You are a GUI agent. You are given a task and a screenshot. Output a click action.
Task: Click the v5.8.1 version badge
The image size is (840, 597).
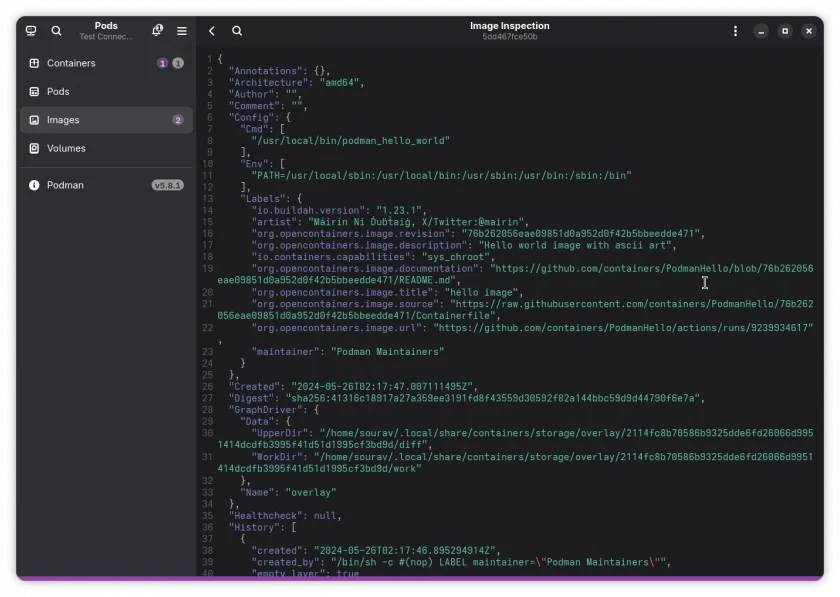168,185
